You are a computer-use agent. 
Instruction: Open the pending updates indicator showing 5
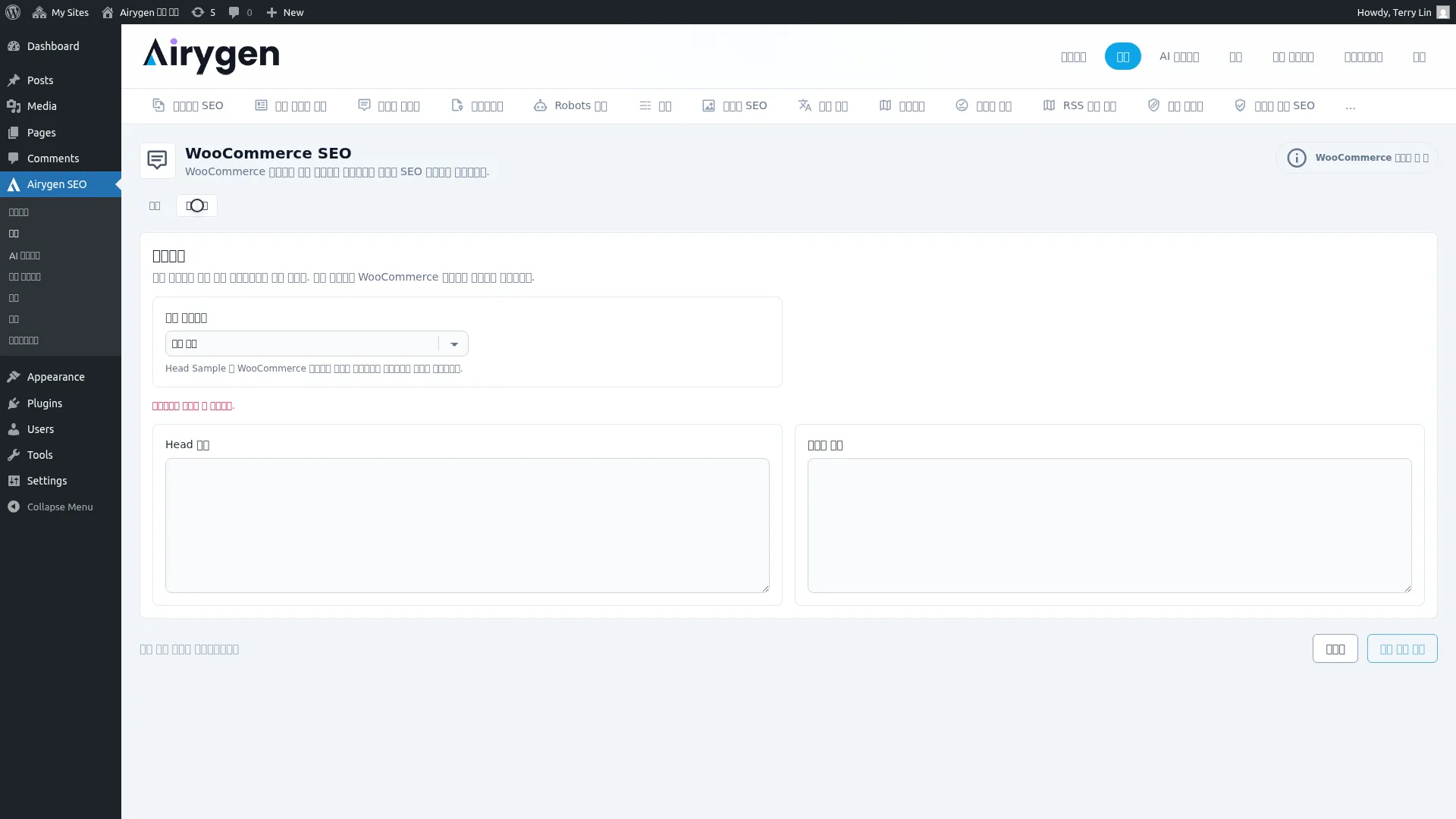click(203, 12)
